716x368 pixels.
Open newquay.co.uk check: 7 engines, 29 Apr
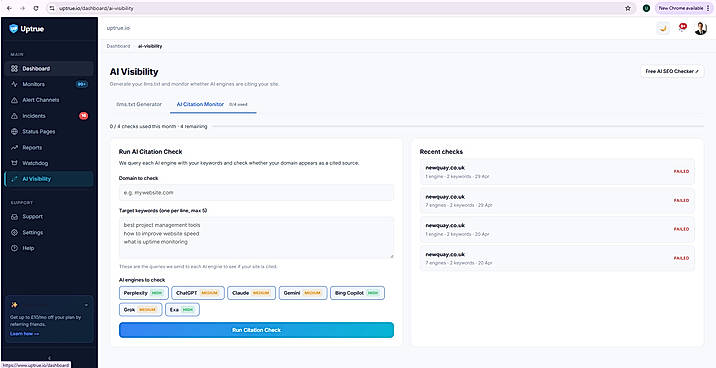point(557,200)
